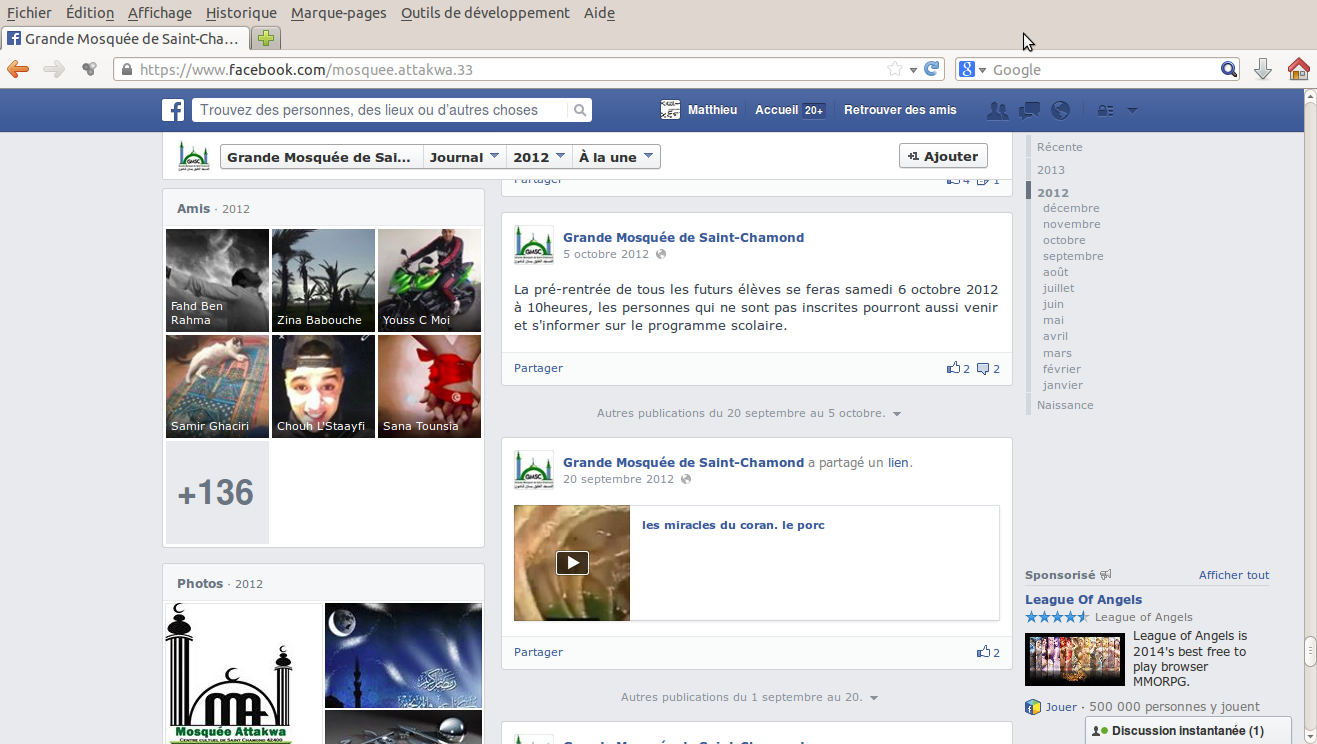Screen dimensions: 1317x744
Task: Go to Accueil
Action: 776,110
